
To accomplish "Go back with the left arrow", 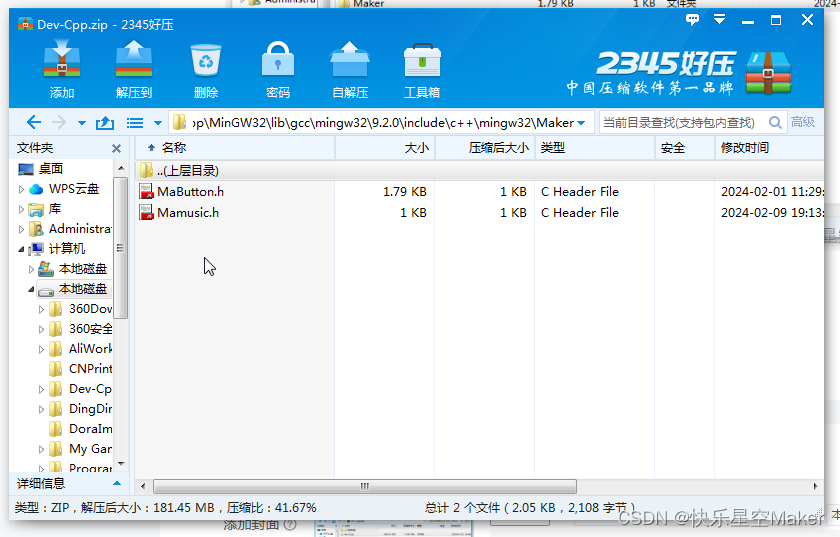I will pyautogui.click(x=33, y=123).
